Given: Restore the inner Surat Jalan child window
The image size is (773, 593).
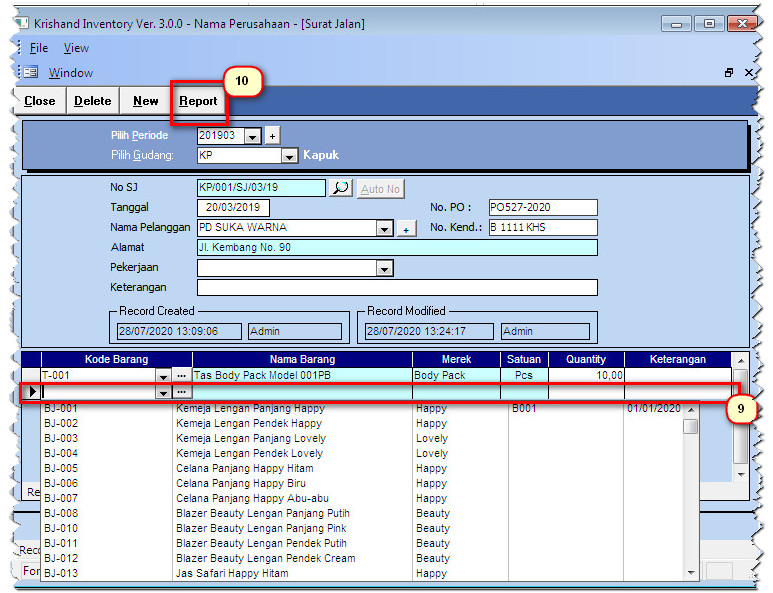Looking at the screenshot, I should [729, 72].
